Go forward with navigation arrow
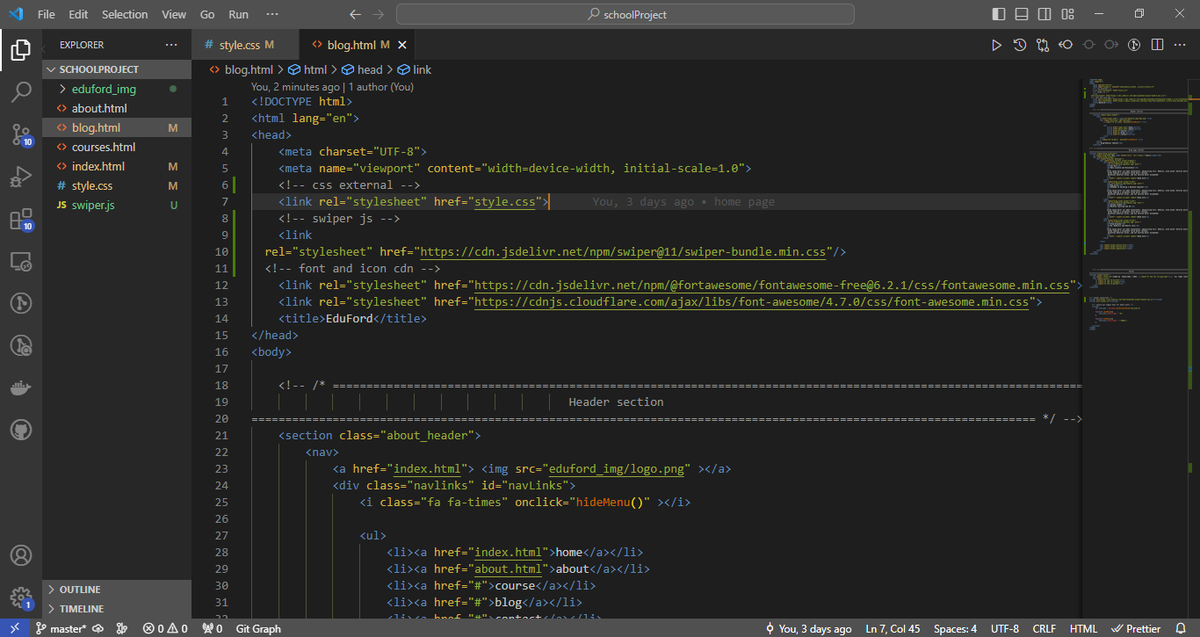Image resolution: width=1200 pixels, height=637 pixels. click(378, 14)
